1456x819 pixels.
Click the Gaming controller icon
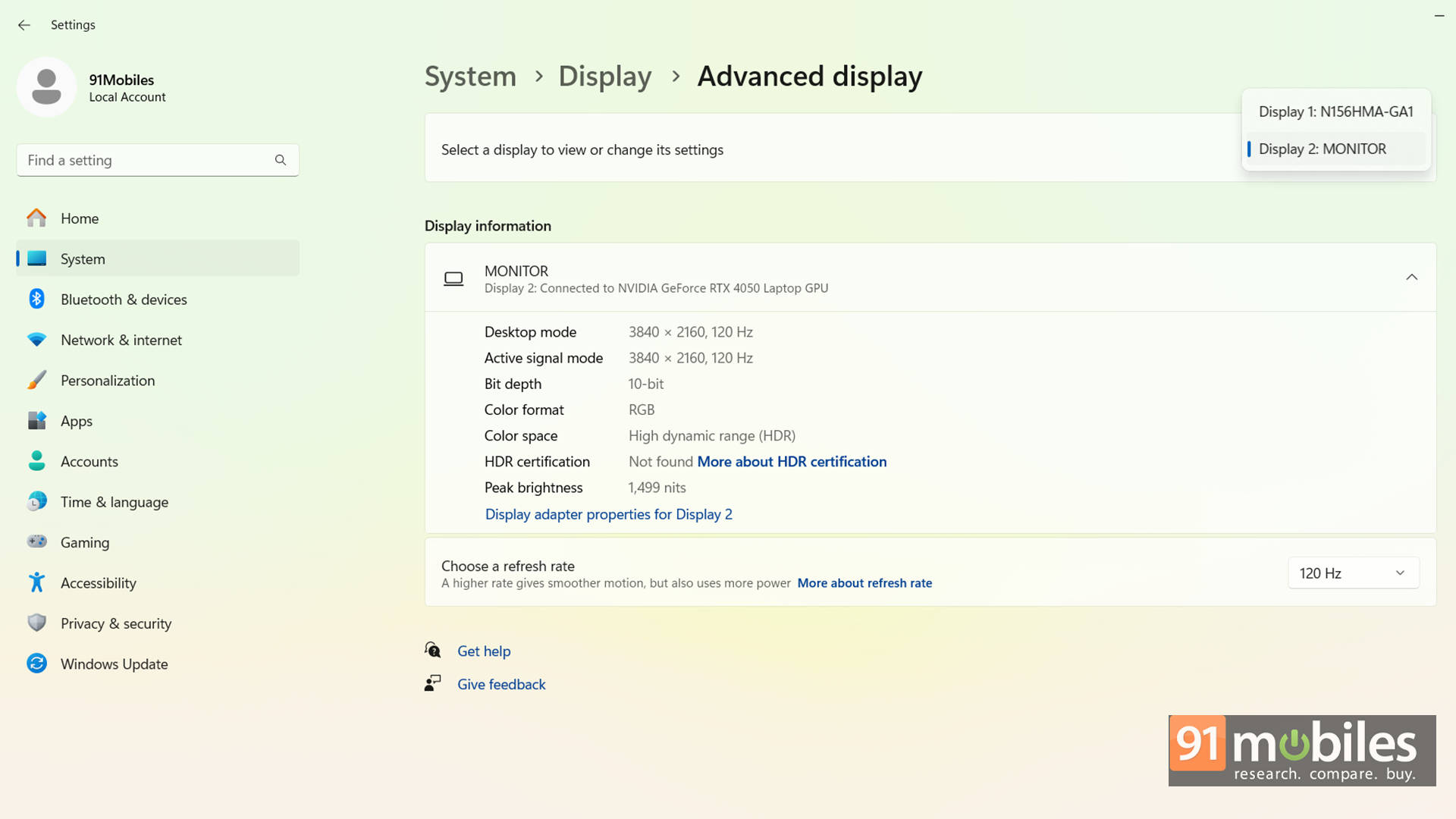[x=36, y=542]
